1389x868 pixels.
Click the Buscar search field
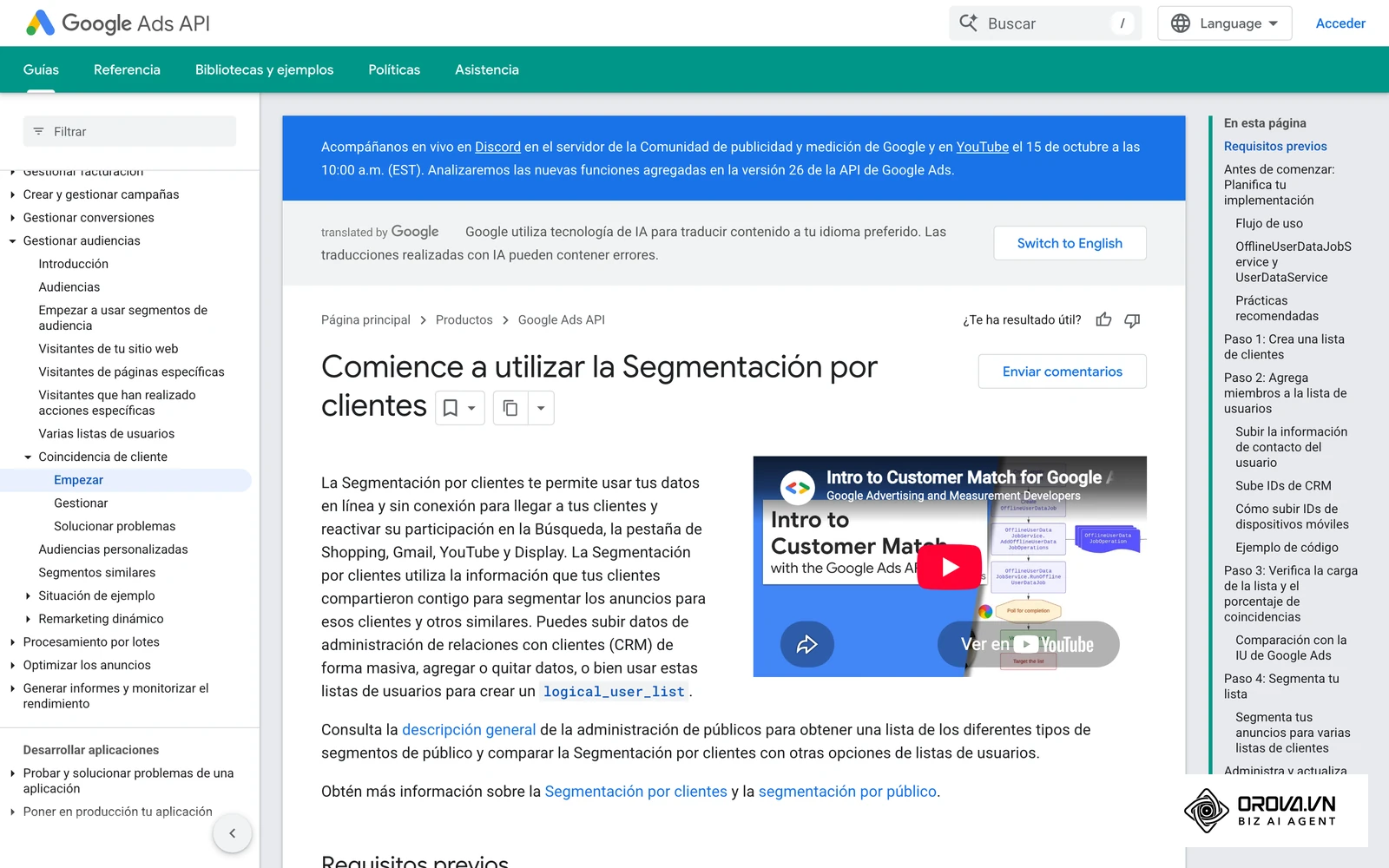click(1045, 23)
